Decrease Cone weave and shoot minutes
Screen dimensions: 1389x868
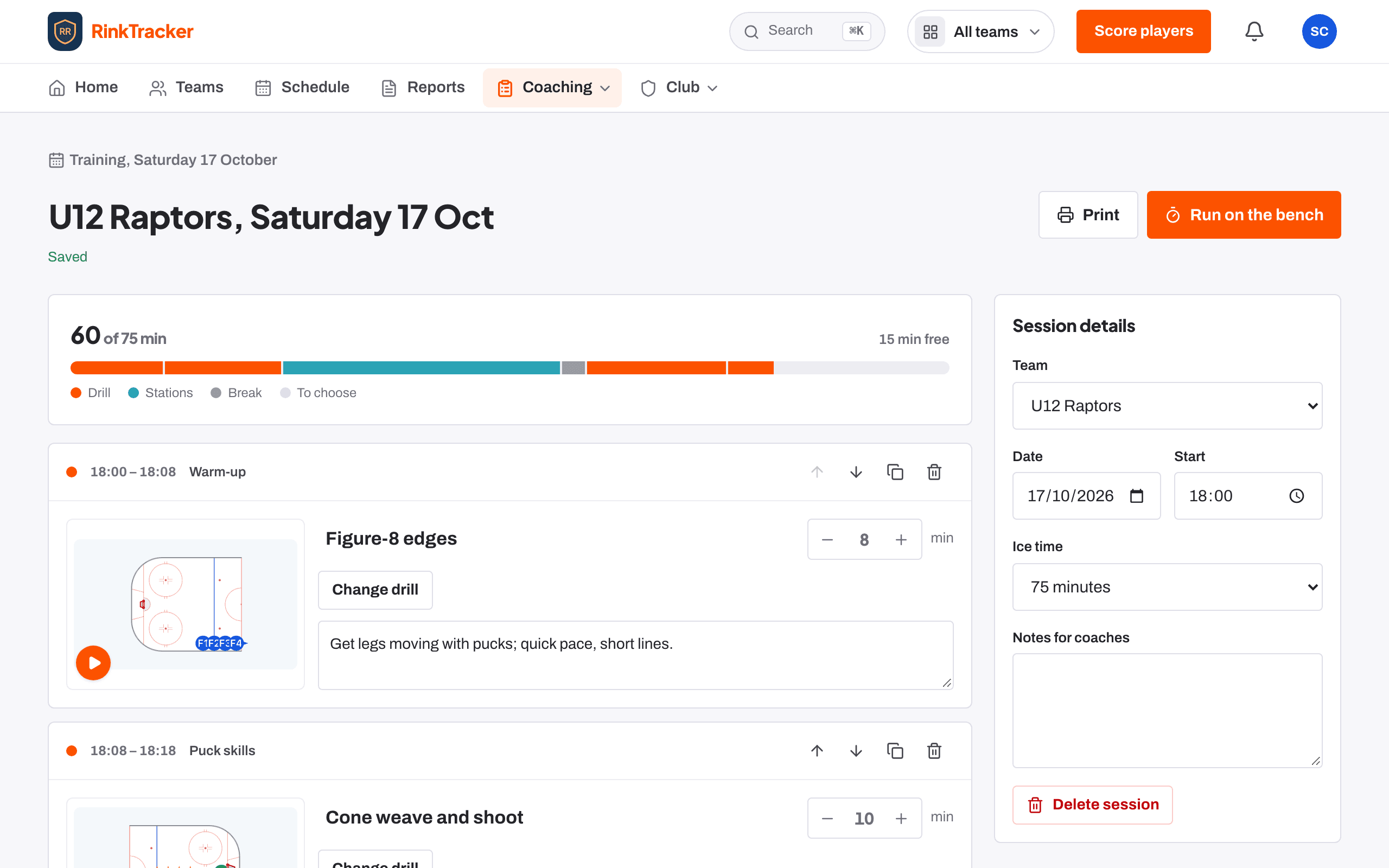click(x=827, y=819)
